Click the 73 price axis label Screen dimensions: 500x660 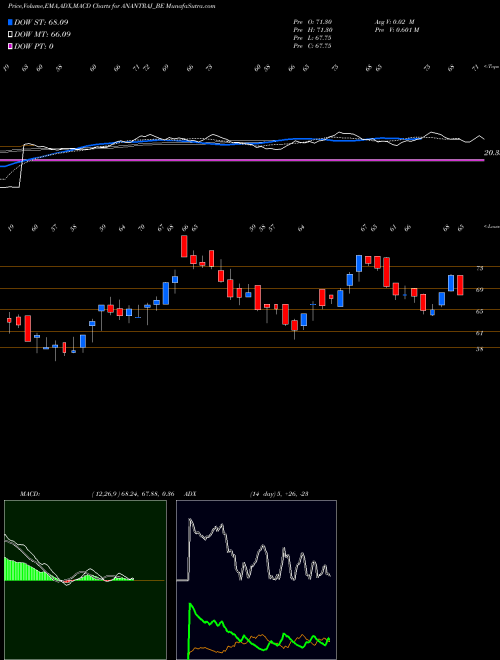tap(479, 268)
